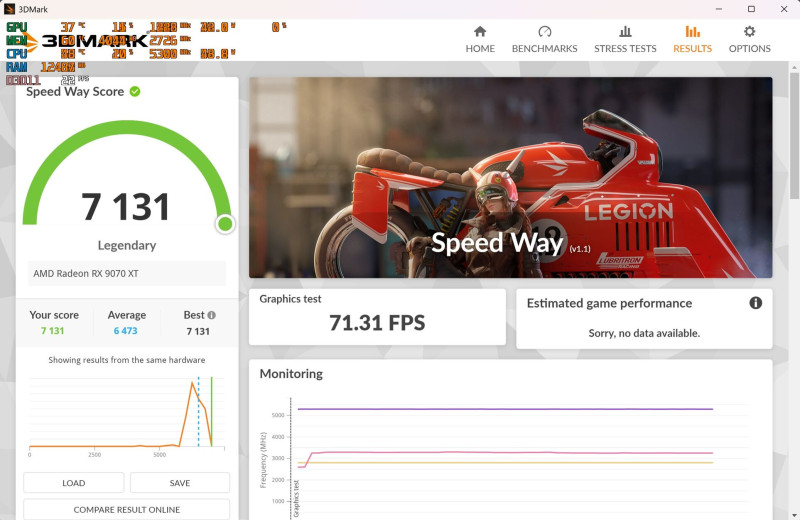Click COMPARE RESULT ONLINE button
Viewport: 800px width, 520px height.
click(x=127, y=509)
